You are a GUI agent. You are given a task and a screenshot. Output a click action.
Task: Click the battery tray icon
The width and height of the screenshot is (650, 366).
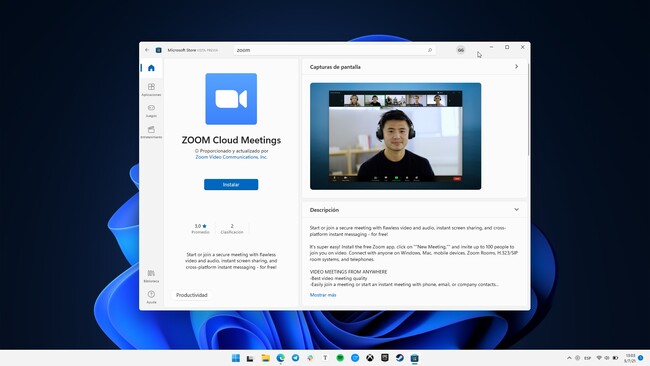click(615, 358)
